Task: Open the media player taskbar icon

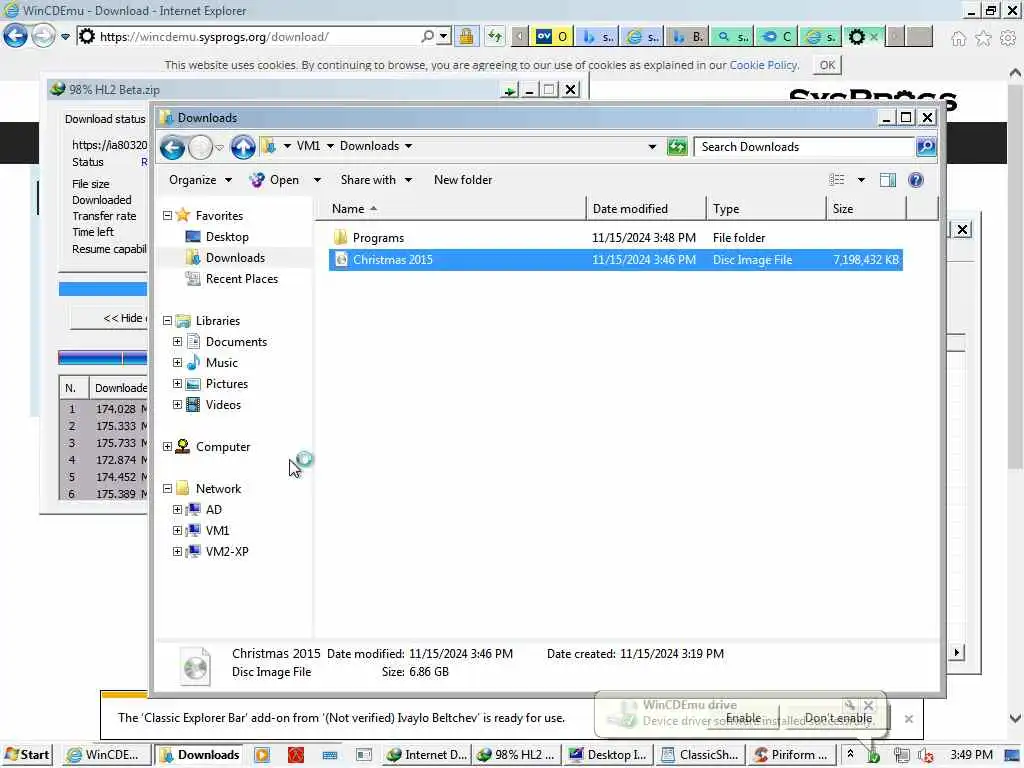Action: [x=262, y=755]
